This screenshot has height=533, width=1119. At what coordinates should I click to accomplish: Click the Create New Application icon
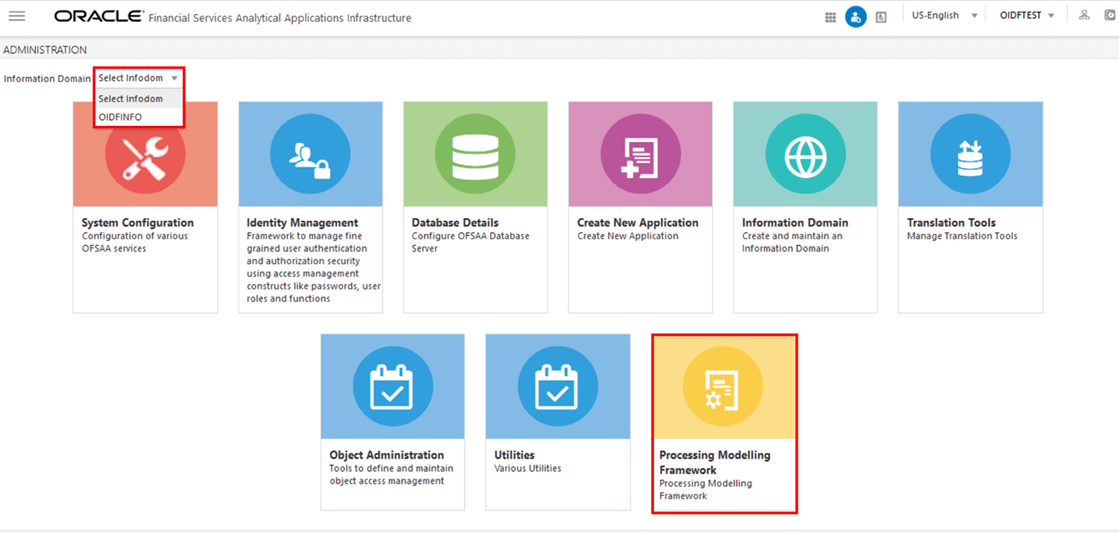pyautogui.click(x=640, y=154)
